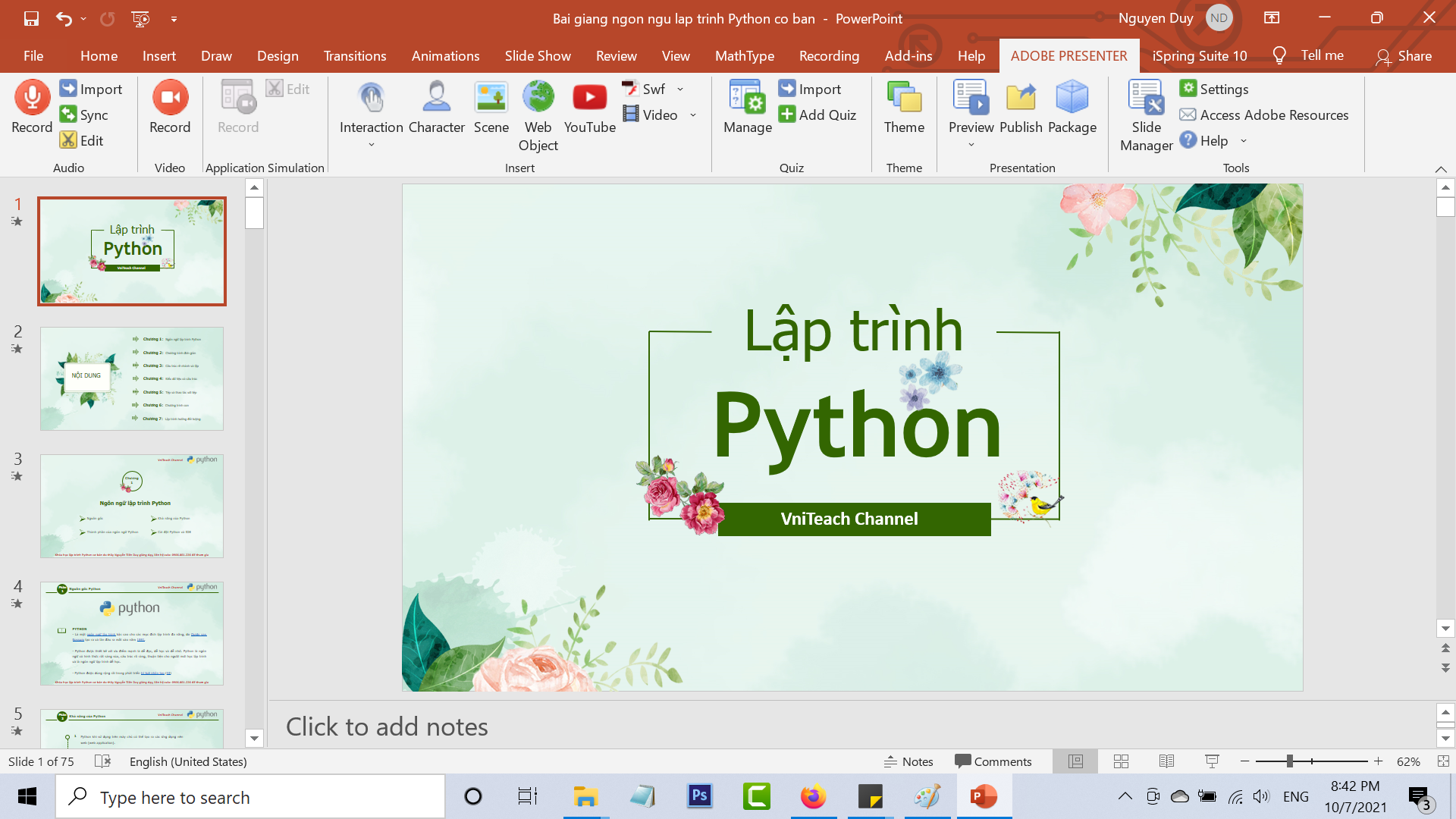
Task: Package the presentation
Action: pos(1072,106)
